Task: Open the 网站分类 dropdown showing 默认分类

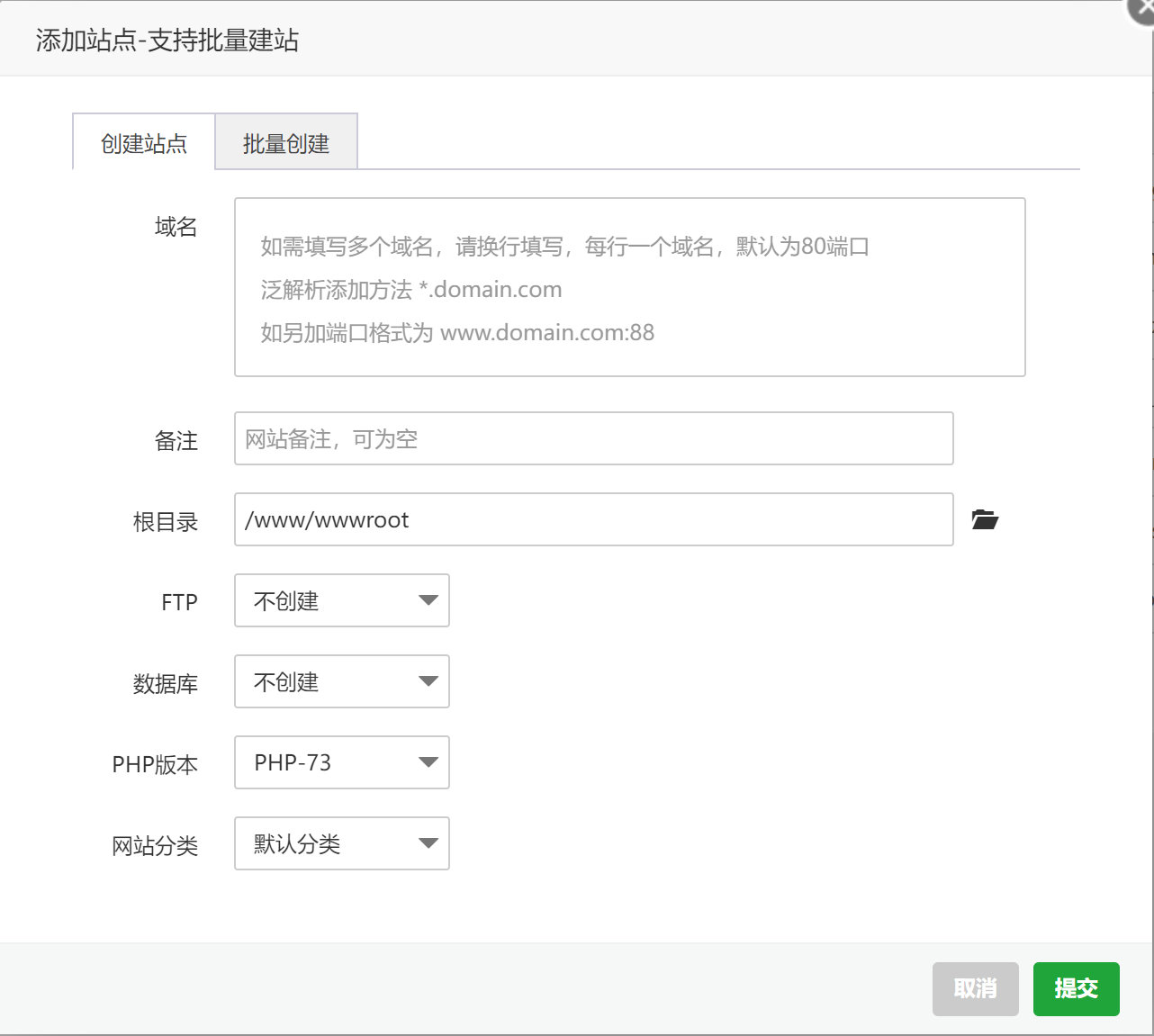Action: [341, 843]
